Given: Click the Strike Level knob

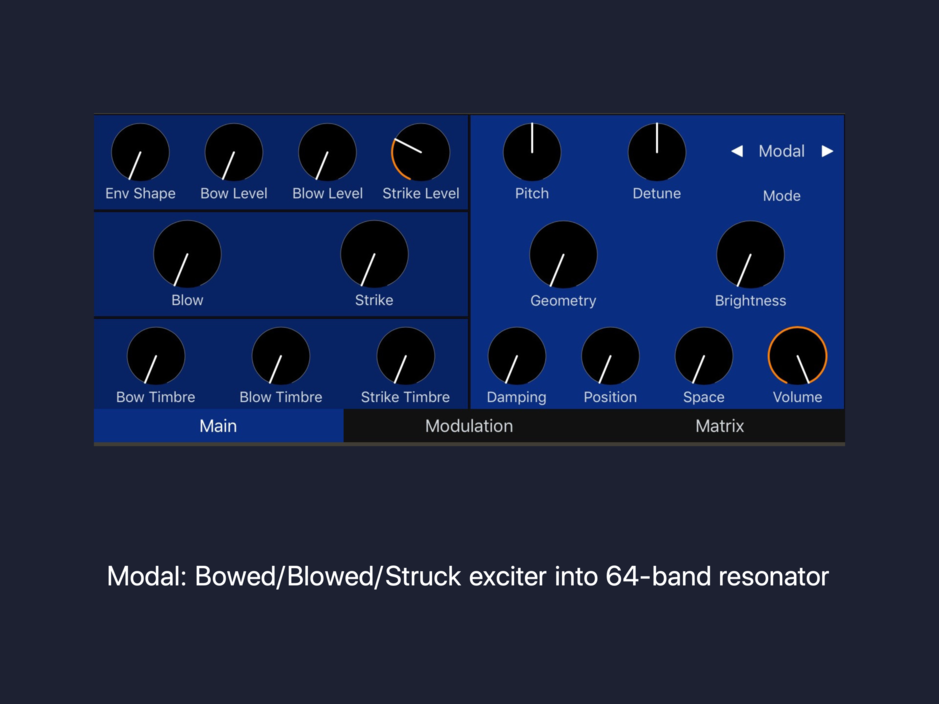Looking at the screenshot, I should click(x=420, y=152).
